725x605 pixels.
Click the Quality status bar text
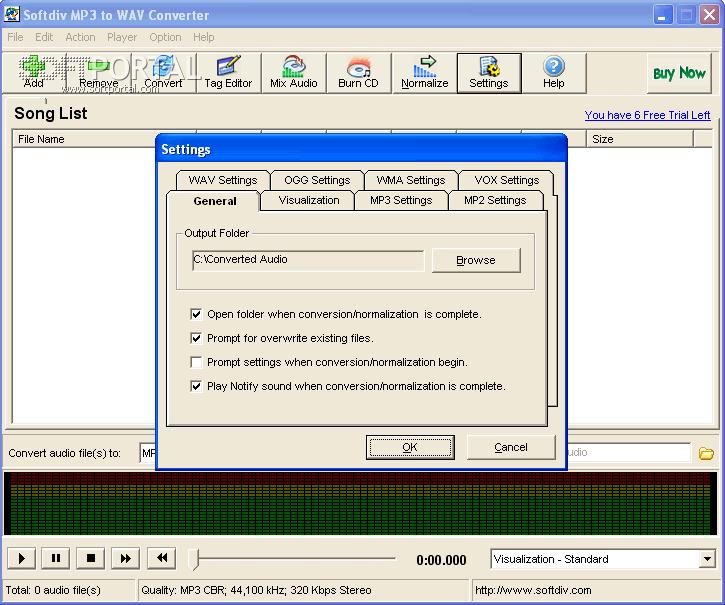[256, 590]
